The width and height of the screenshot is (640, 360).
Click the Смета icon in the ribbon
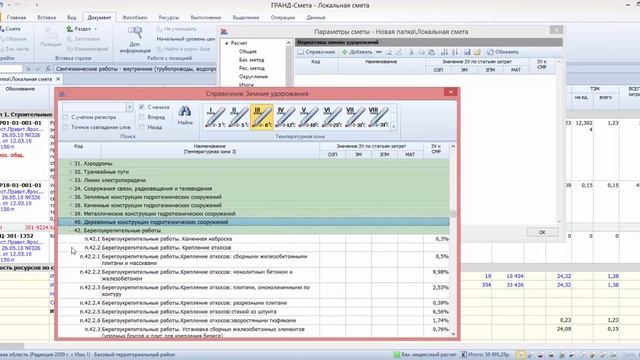2,29
